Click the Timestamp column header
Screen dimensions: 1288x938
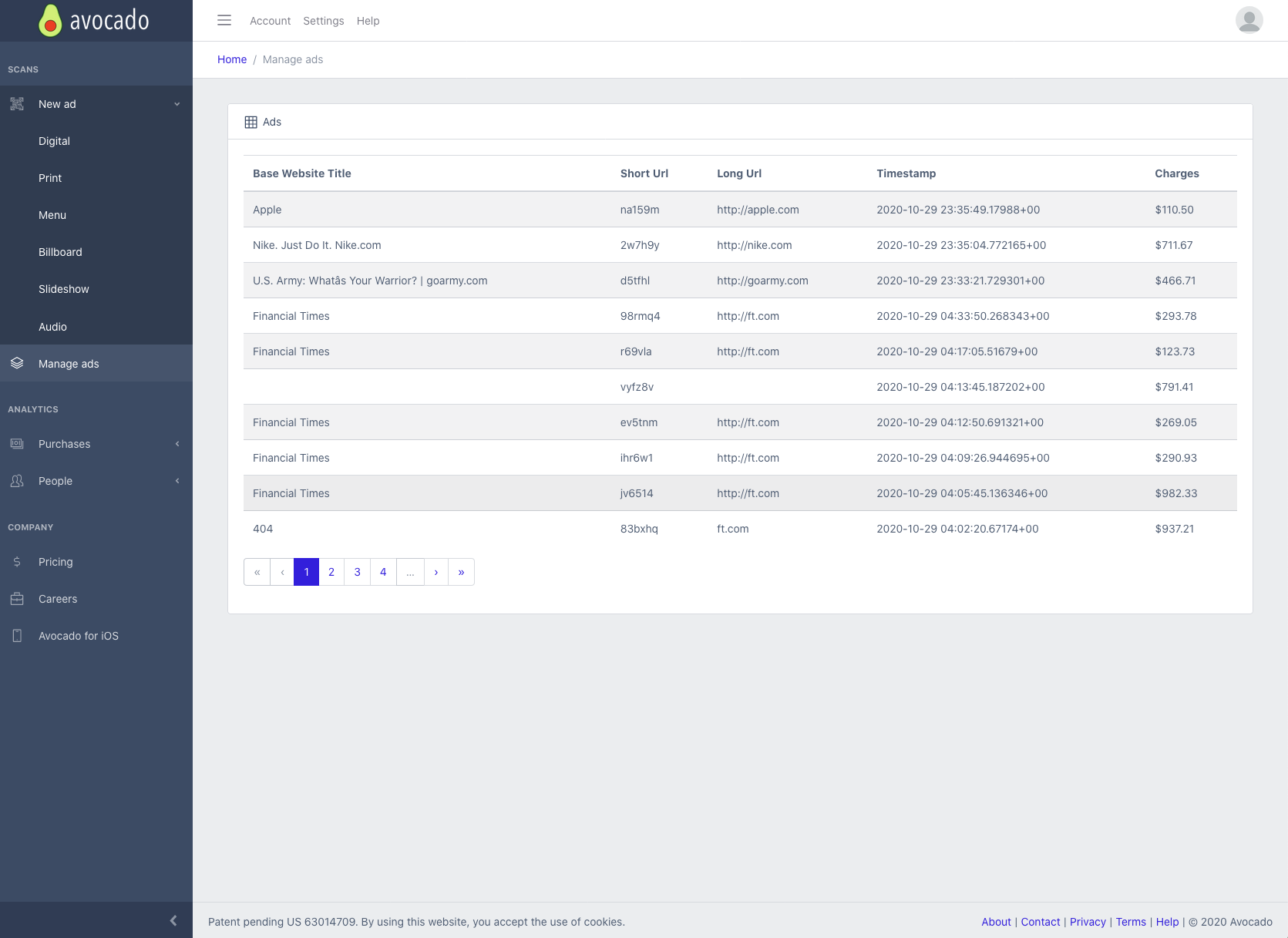[x=906, y=173]
